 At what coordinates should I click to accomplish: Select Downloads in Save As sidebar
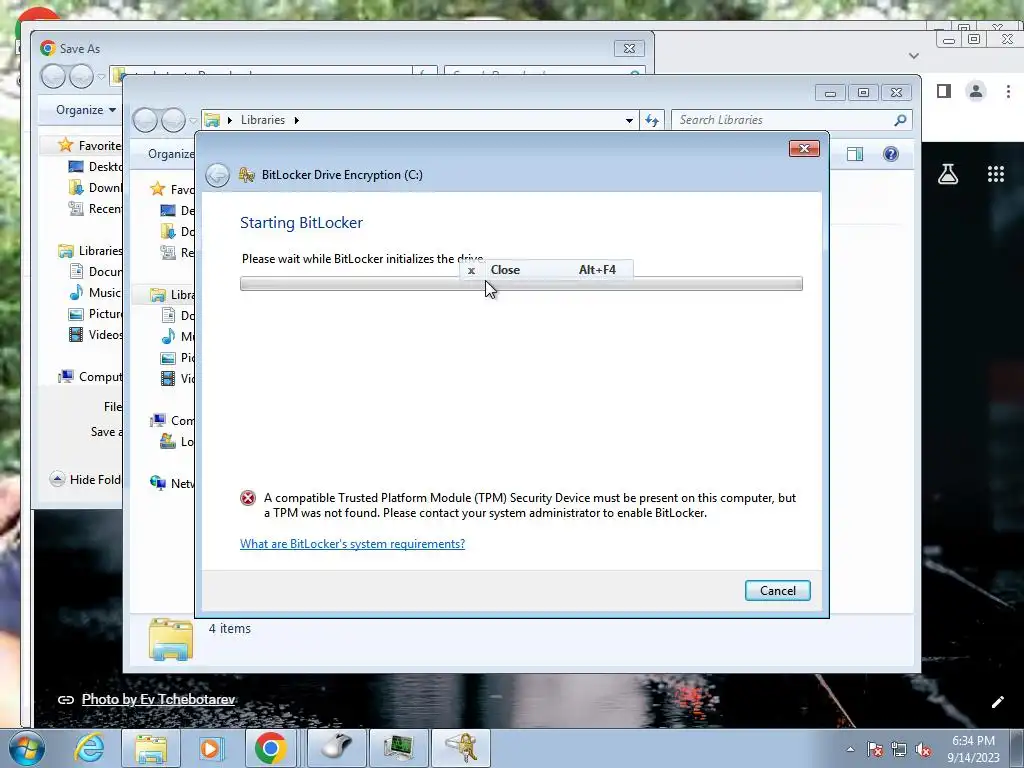95,187
